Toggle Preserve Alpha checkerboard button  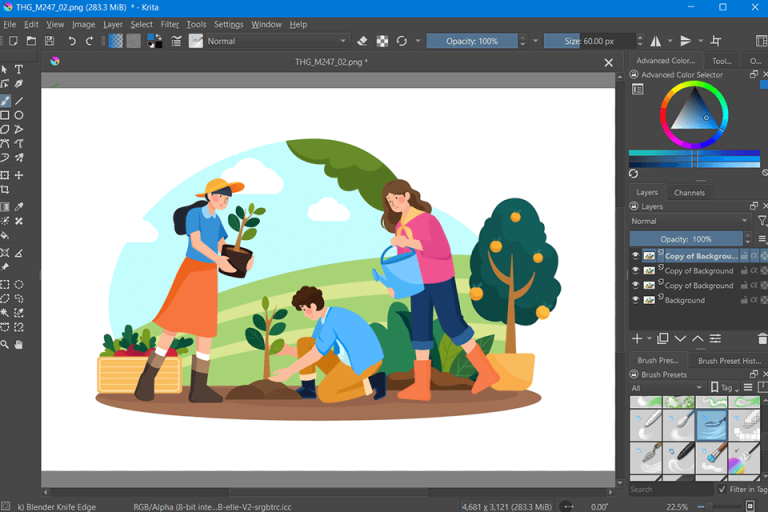pyautogui.click(x=382, y=41)
